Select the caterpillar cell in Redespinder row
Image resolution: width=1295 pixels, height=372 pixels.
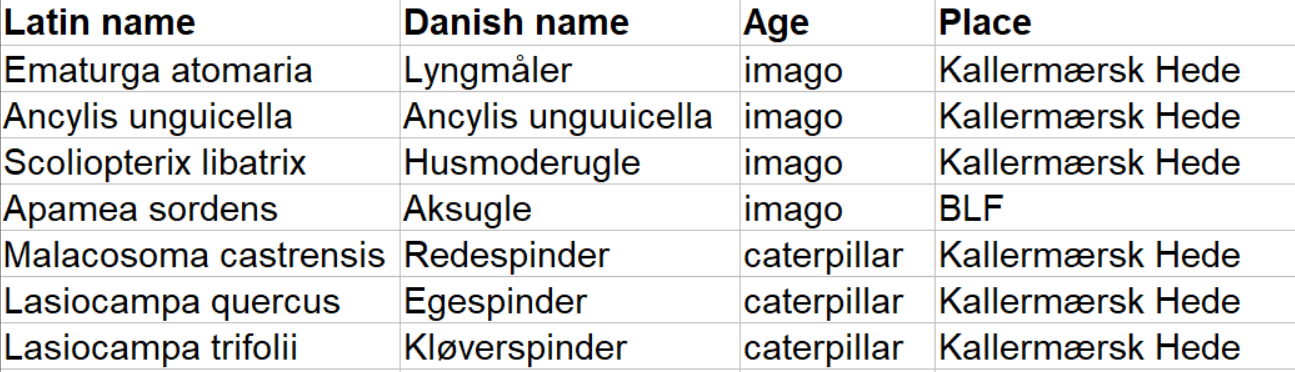click(x=836, y=255)
